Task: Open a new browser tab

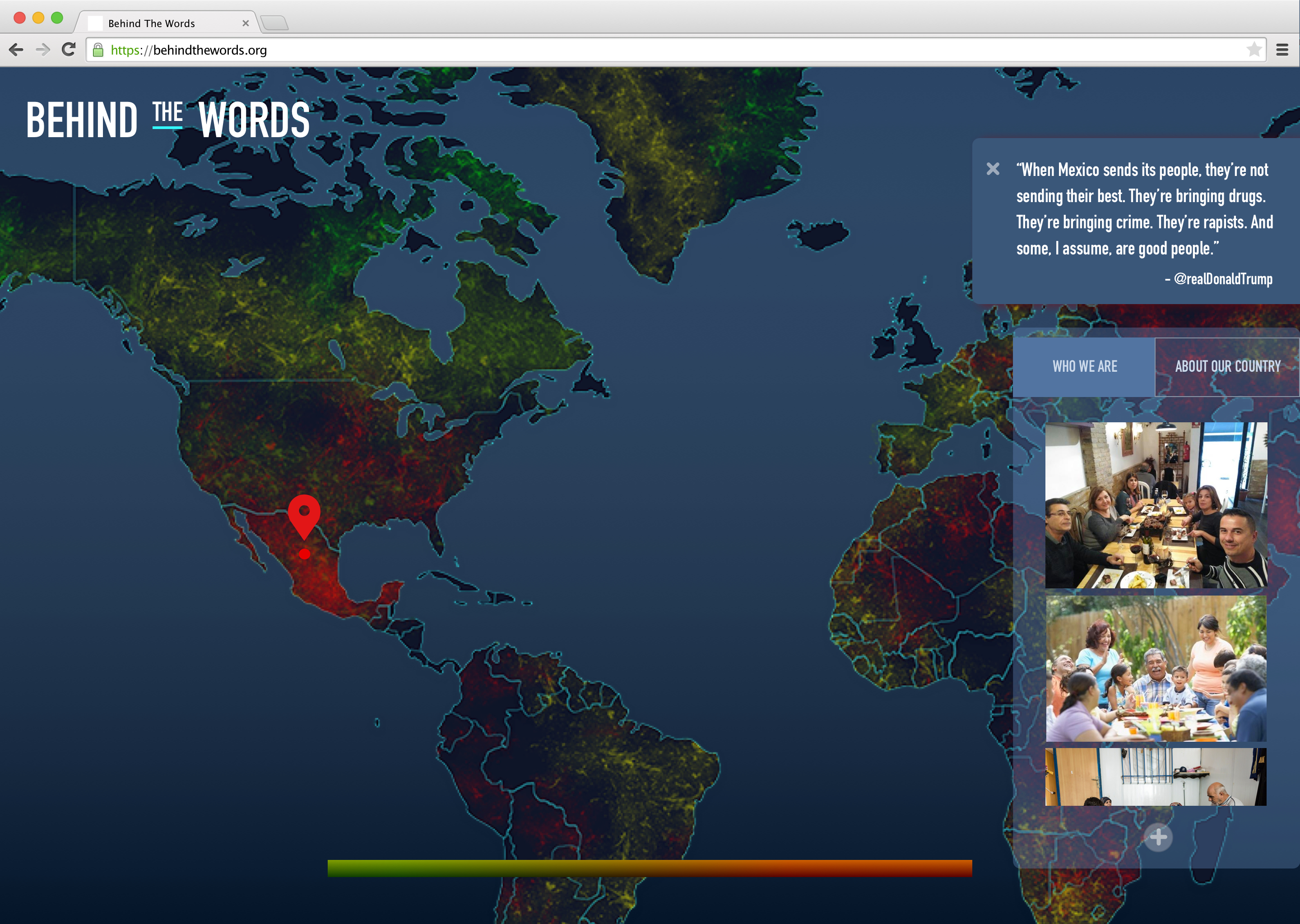Action: click(275, 23)
